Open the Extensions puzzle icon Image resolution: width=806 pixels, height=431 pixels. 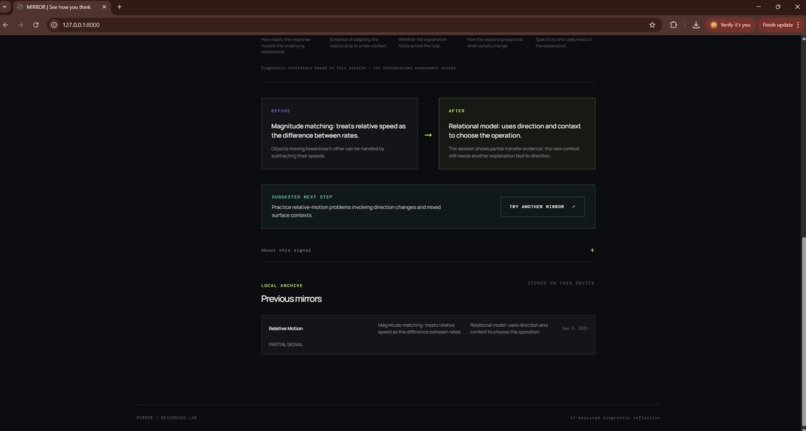coord(673,25)
